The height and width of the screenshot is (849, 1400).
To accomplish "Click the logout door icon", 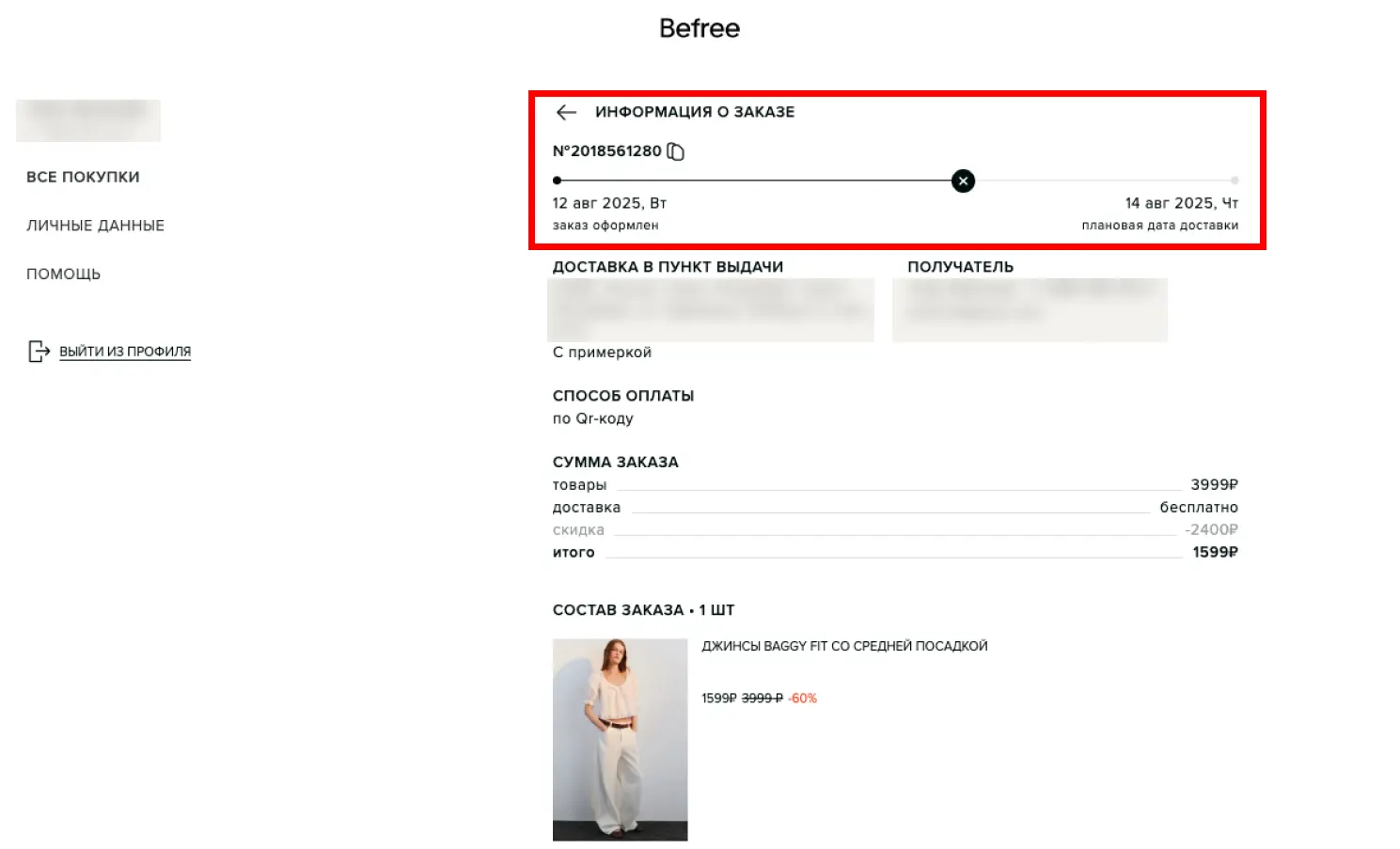I will tap(39, 352).
